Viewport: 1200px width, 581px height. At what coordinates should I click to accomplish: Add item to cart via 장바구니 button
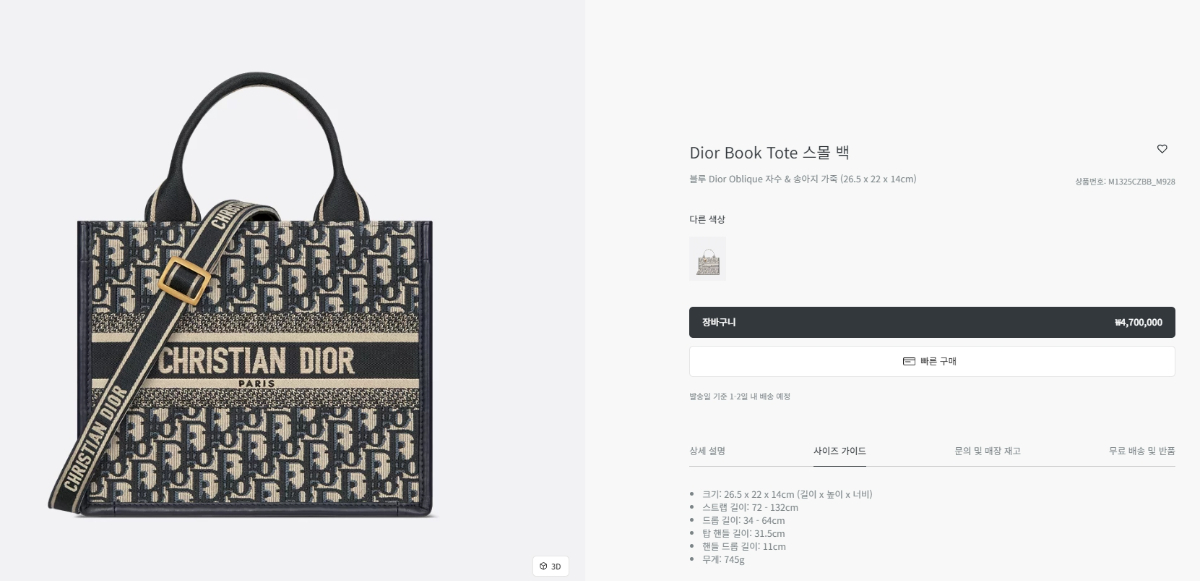pyautogui.click(x=932, y=322)
